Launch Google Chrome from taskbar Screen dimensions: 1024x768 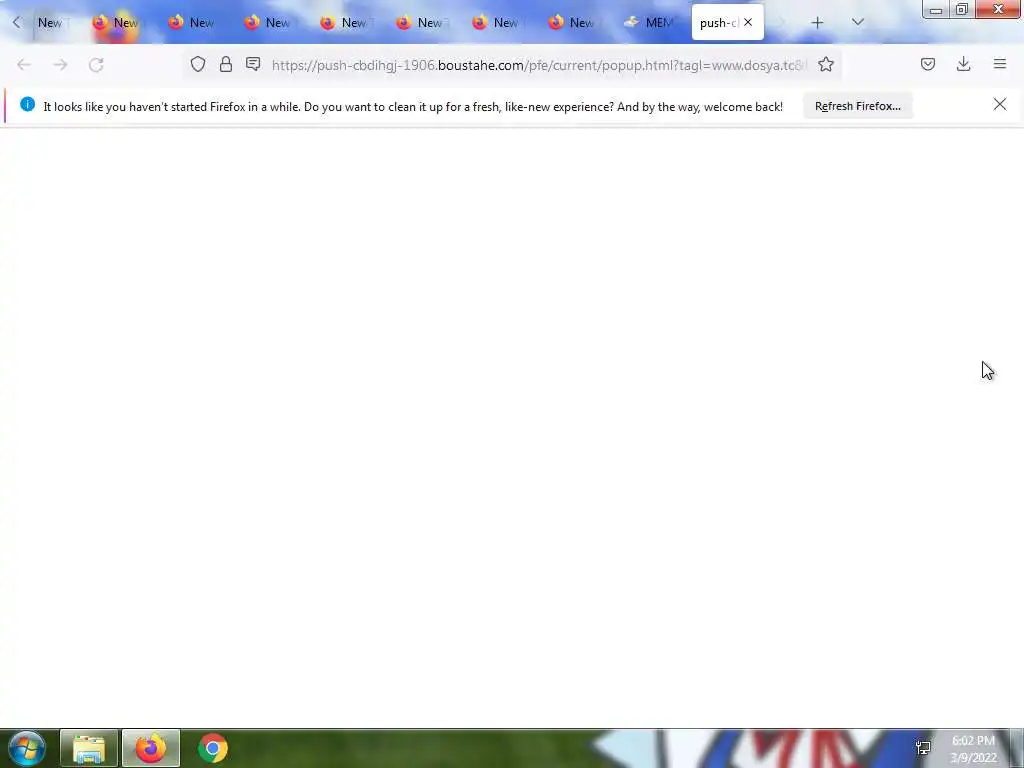[212, 748]
